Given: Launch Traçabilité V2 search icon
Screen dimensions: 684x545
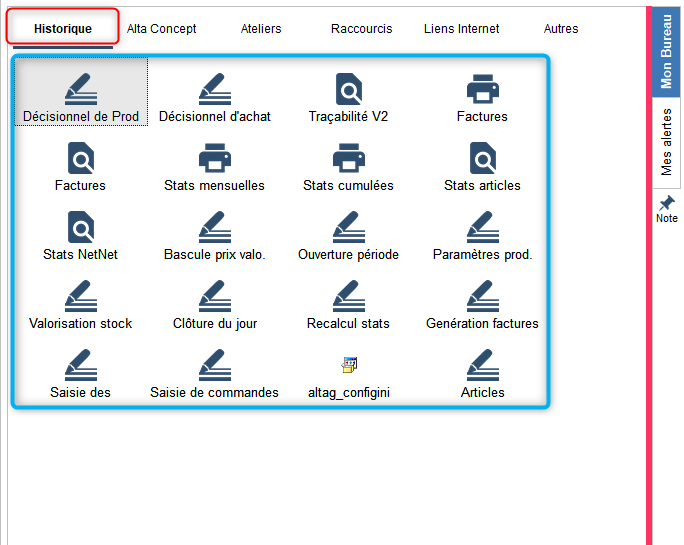Looking at the screenshot, I should tap(348, 90).
